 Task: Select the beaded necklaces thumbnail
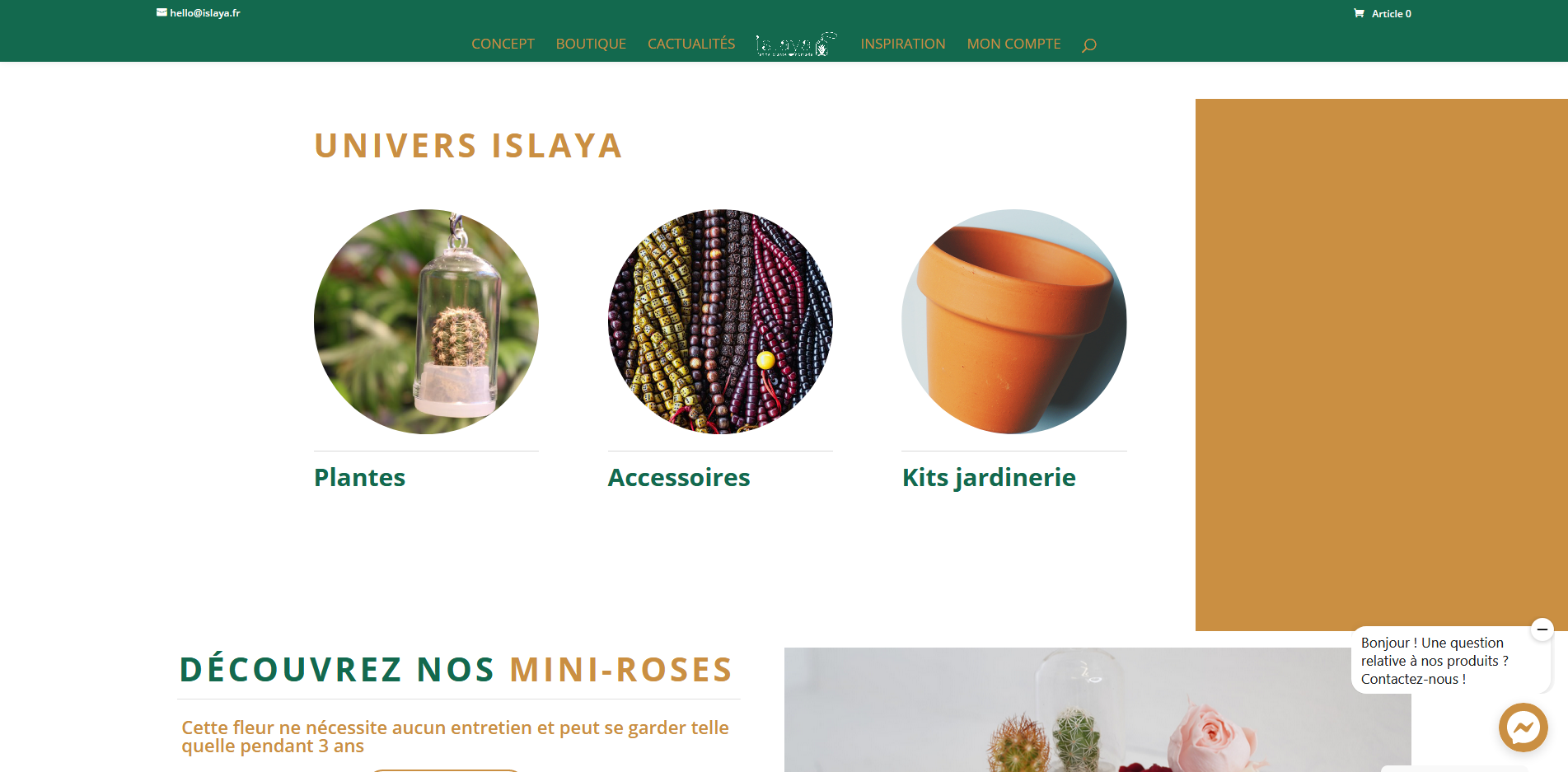click(x=720, y=321)
